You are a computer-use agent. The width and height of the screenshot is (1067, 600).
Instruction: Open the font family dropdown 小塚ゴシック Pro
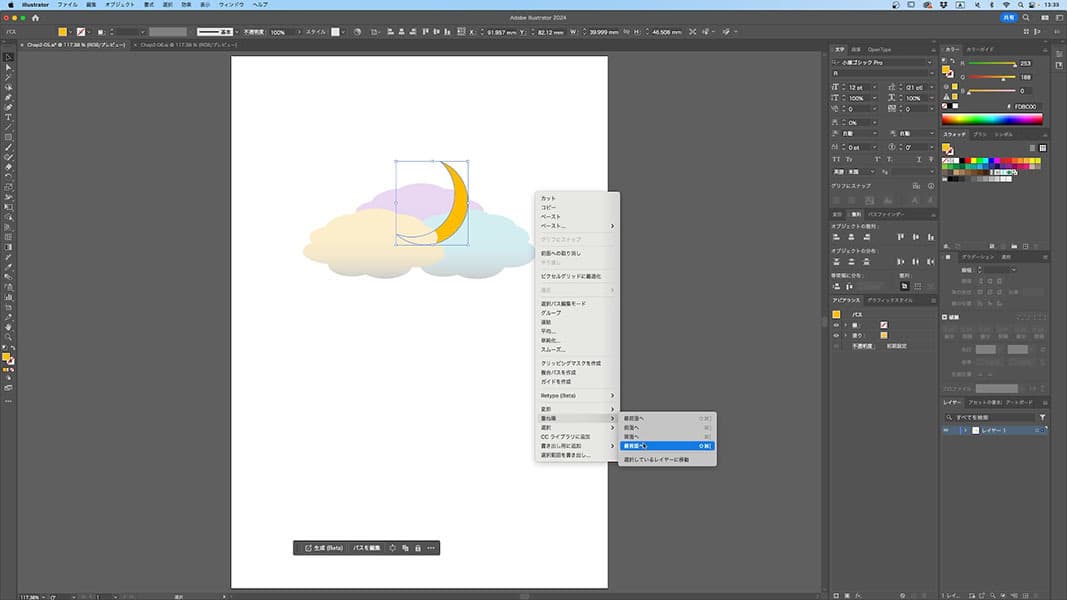click(x=929, y=62)
